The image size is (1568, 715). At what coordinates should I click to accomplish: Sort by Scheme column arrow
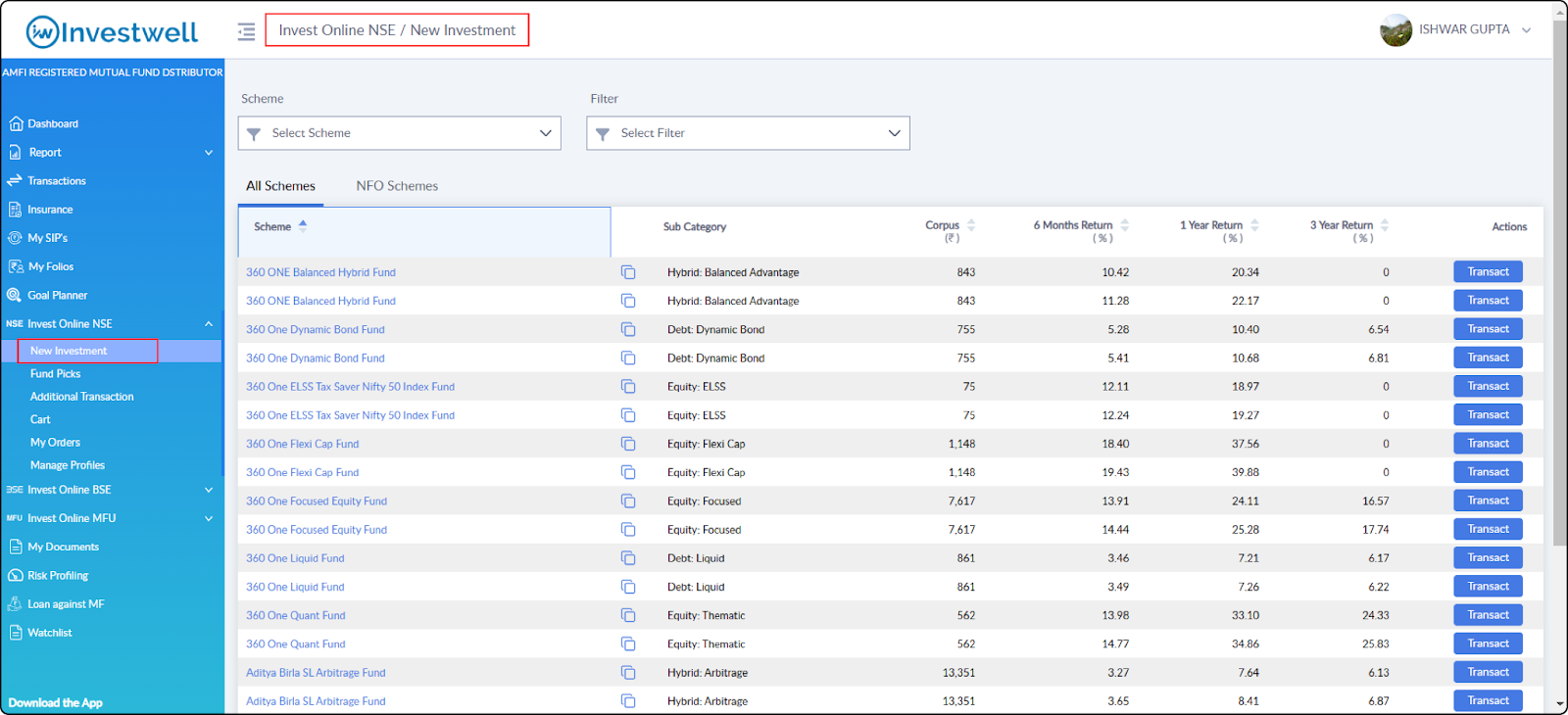303,225
